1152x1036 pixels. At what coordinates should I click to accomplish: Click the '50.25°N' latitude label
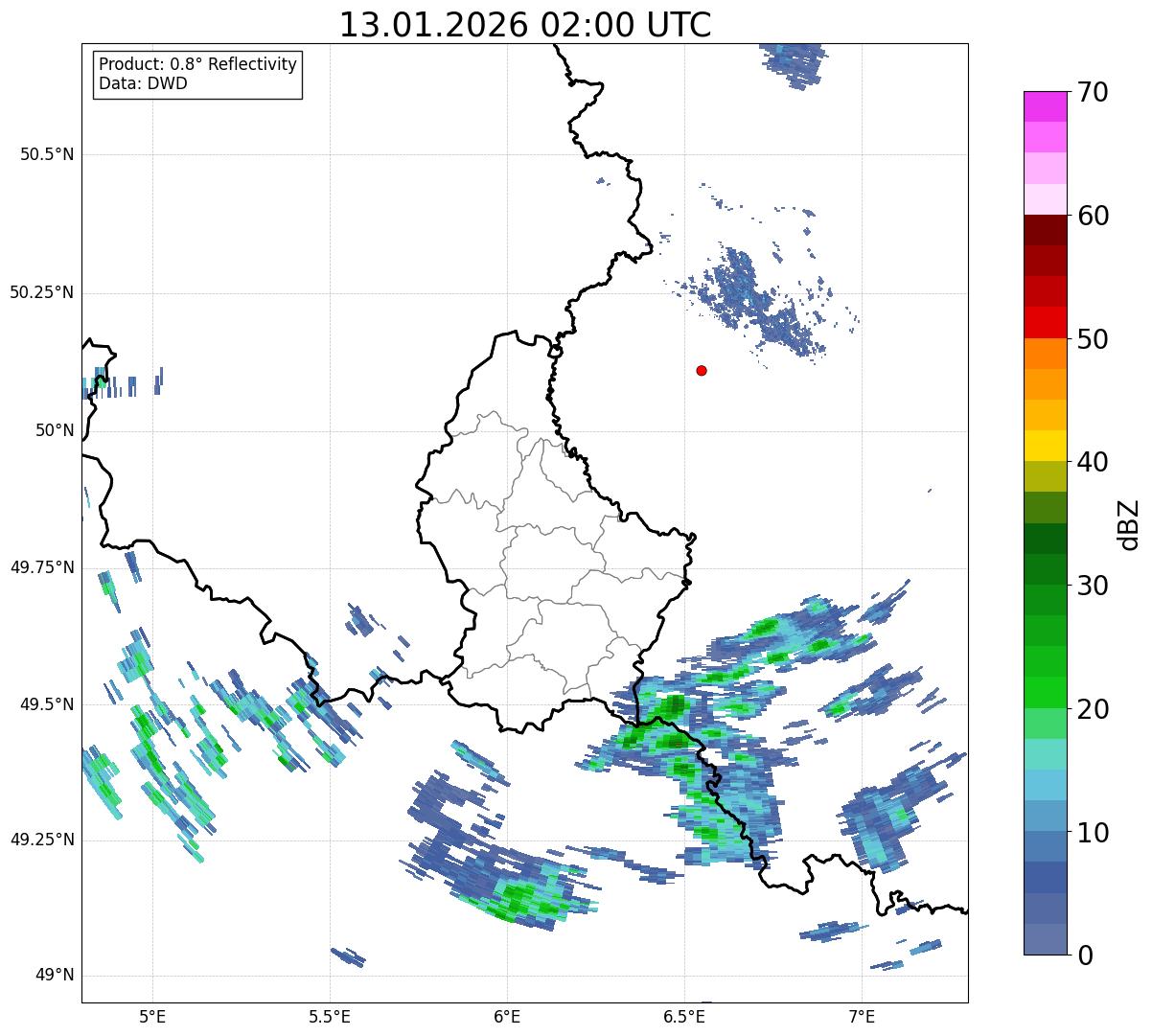coord(42,292)
